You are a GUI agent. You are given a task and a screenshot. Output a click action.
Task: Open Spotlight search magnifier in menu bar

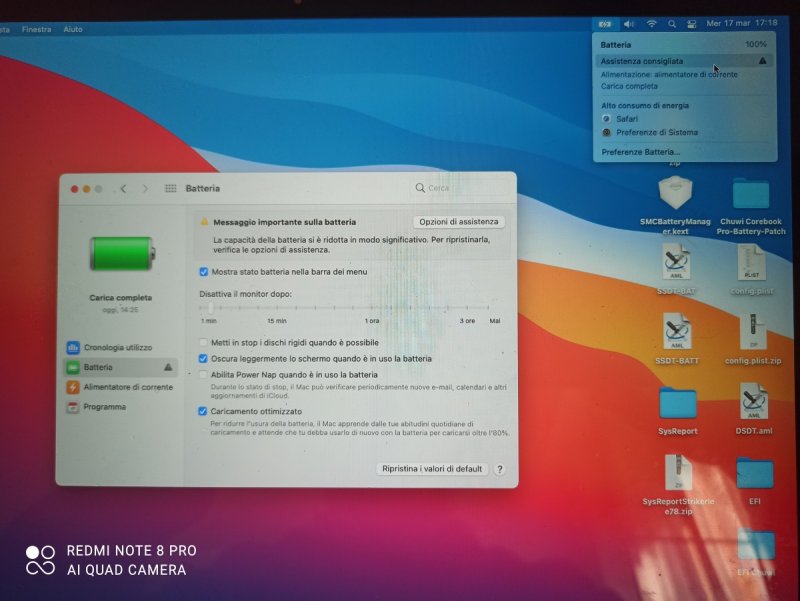coord(672,24)
